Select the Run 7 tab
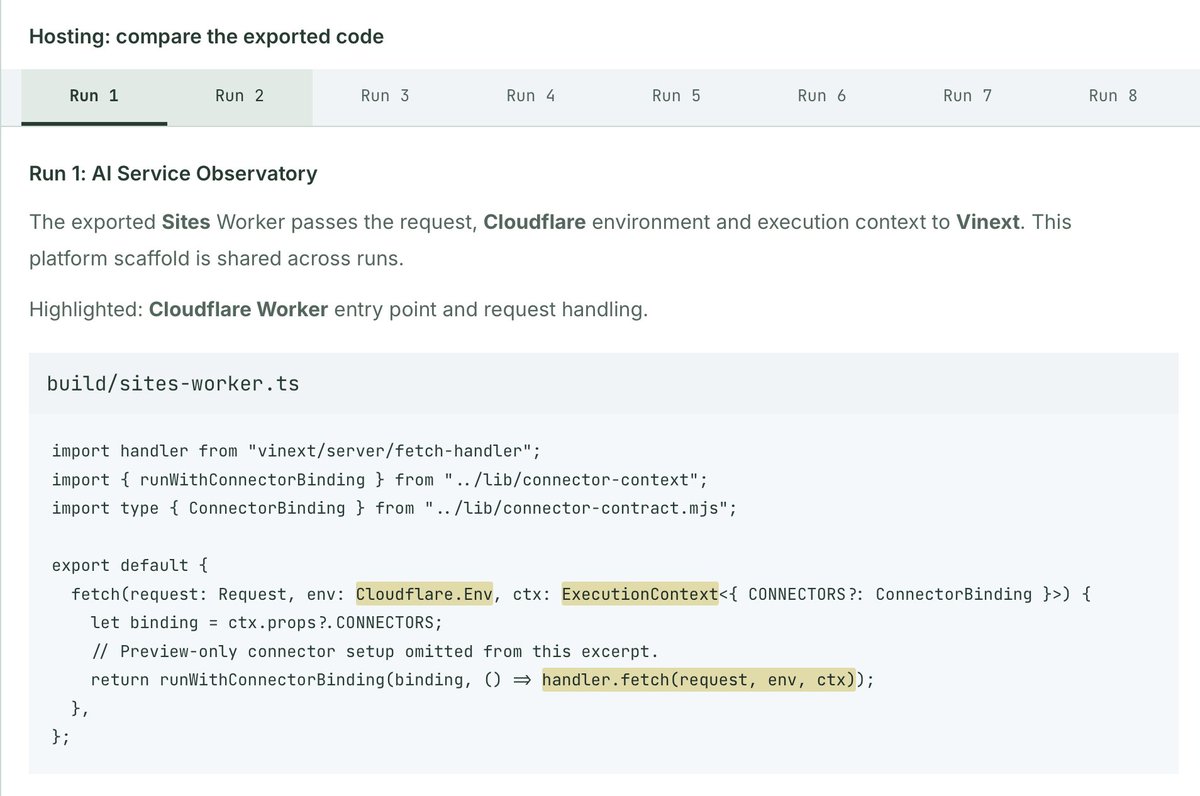The width and height of the screenshot is (1200, 796). coord(967,96)
